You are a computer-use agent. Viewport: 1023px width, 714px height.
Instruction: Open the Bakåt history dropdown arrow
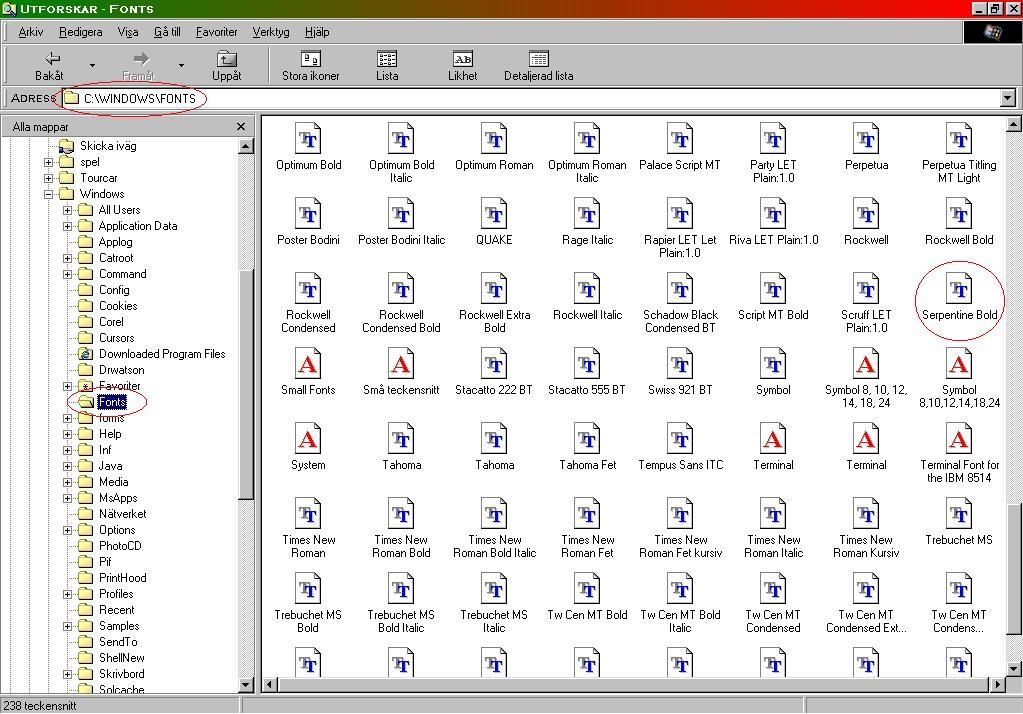tap(92, 66)
